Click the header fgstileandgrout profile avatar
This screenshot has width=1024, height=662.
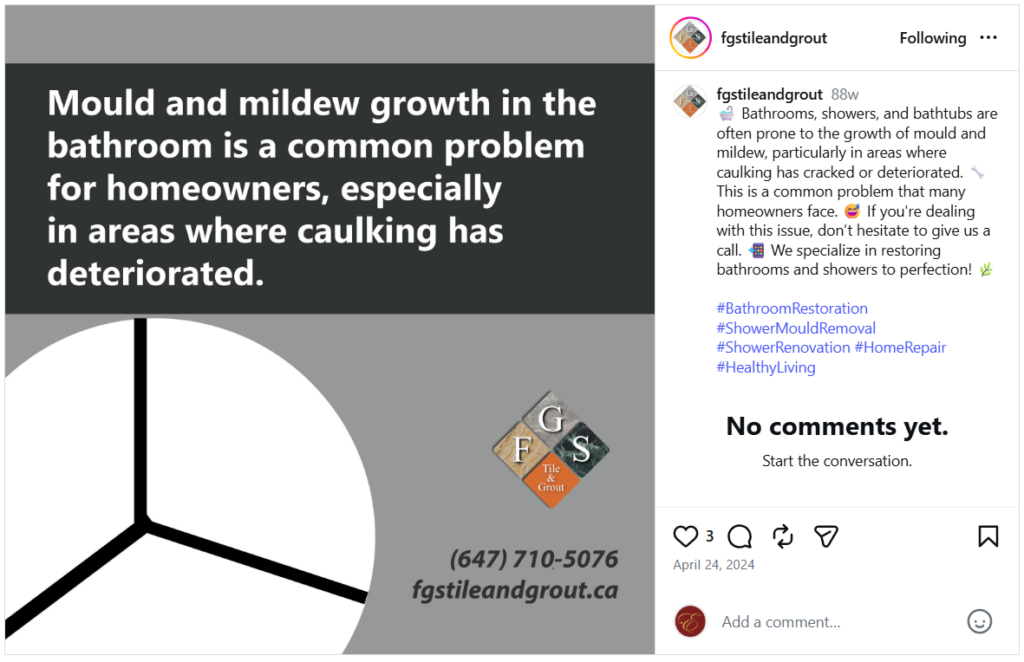[689, 38]
